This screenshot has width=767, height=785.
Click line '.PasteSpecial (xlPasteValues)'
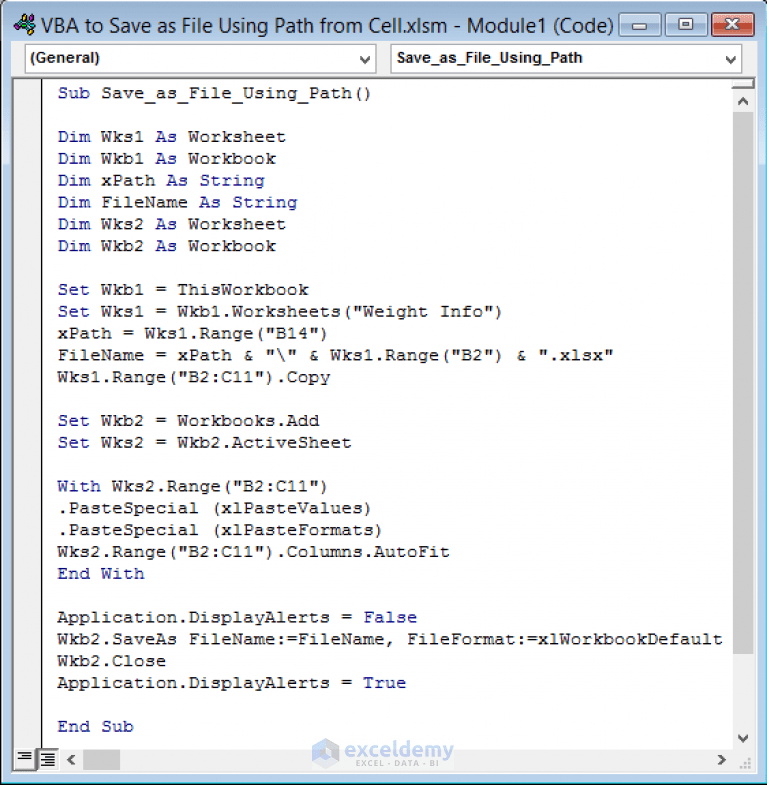[214, 509]
